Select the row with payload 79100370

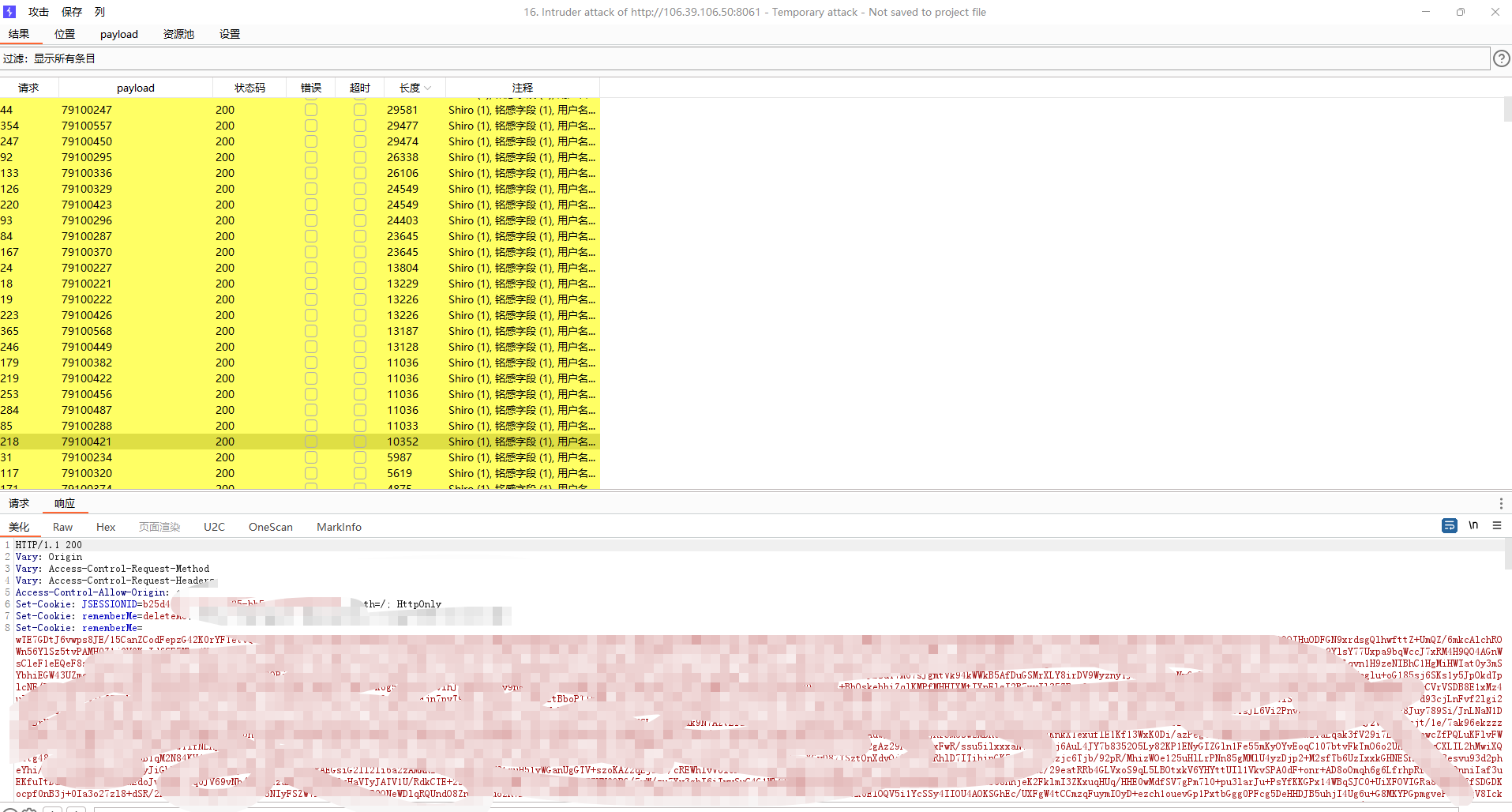coord(300,252)
